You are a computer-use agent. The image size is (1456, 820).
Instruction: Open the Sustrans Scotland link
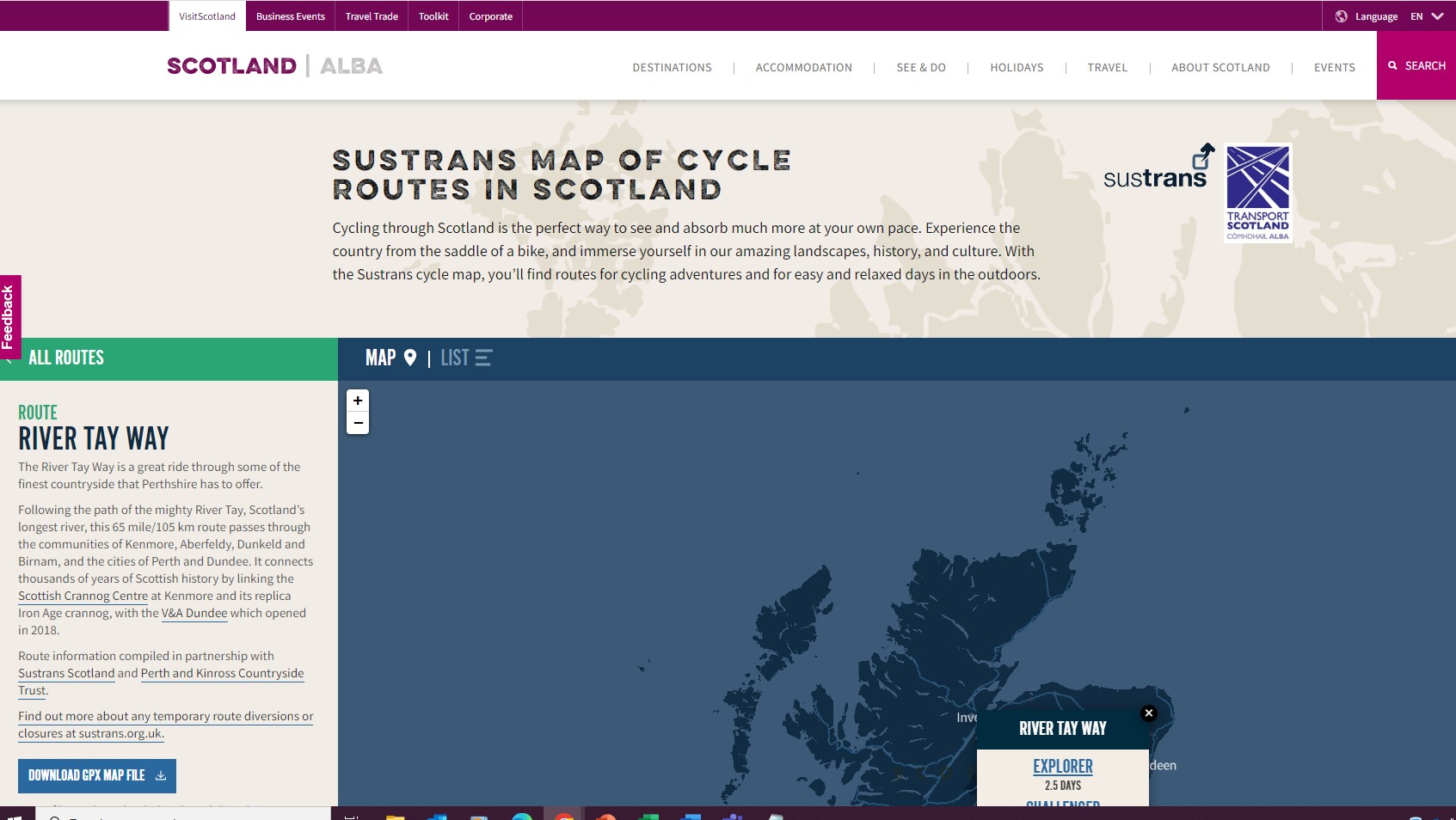(66, 673)
